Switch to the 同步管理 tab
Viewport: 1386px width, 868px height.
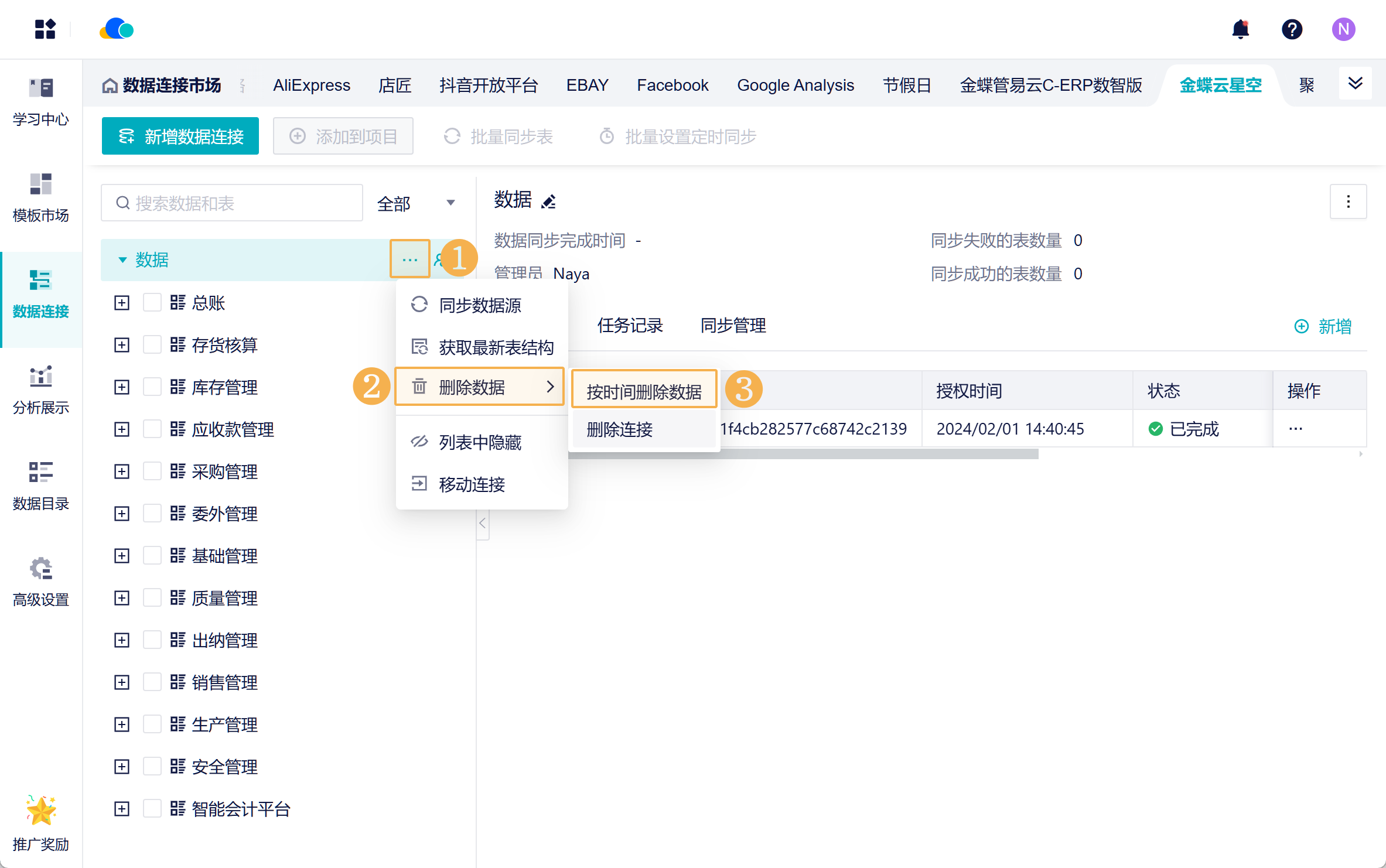click(733, 325)
